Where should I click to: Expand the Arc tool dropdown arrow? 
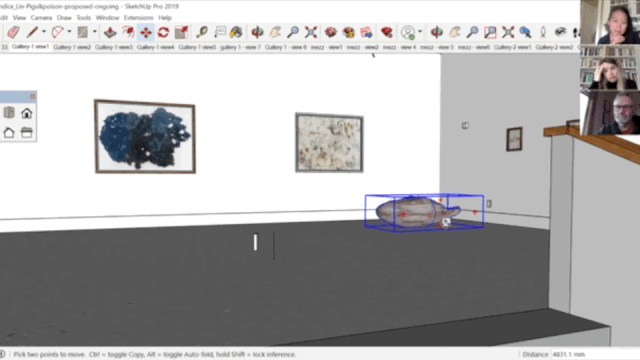(x=69, y=31)
